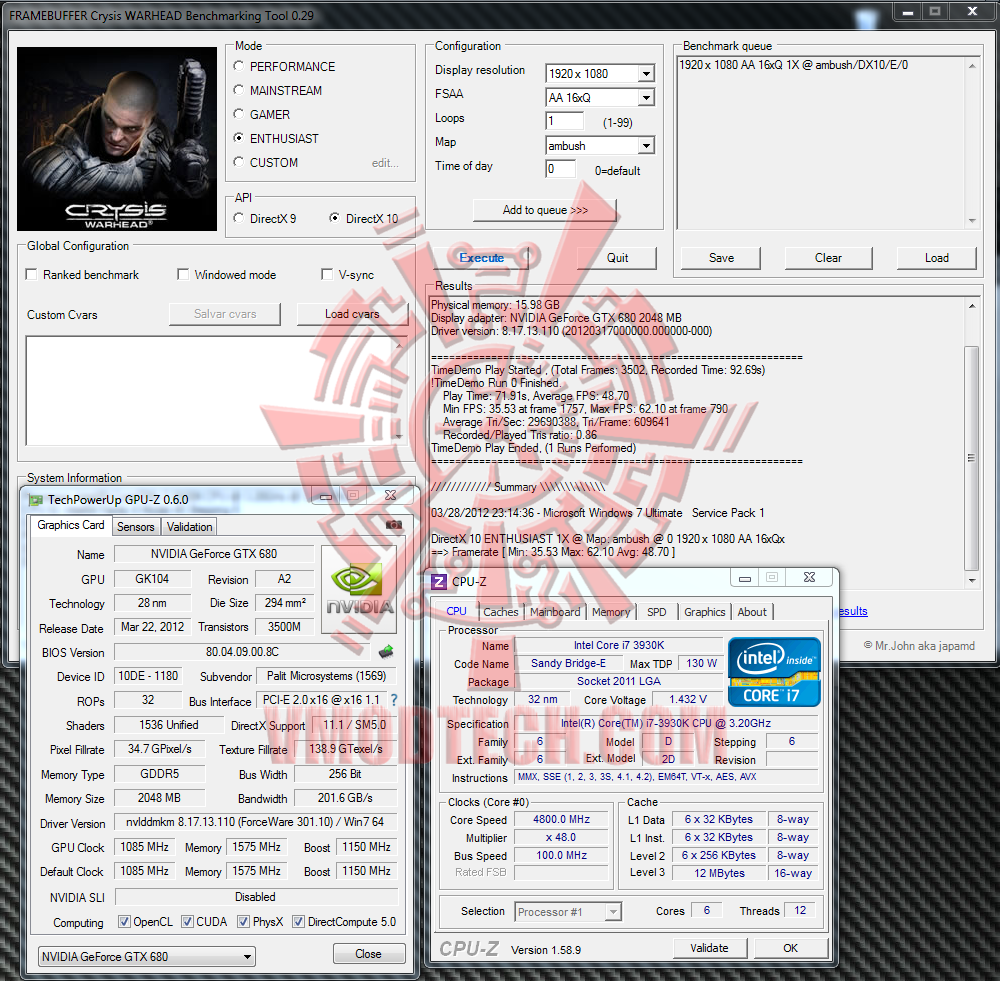Image resolution: width=1000 pixels, height=981 pixels.
Task: Click the Add to queue button
Action: 545,210
